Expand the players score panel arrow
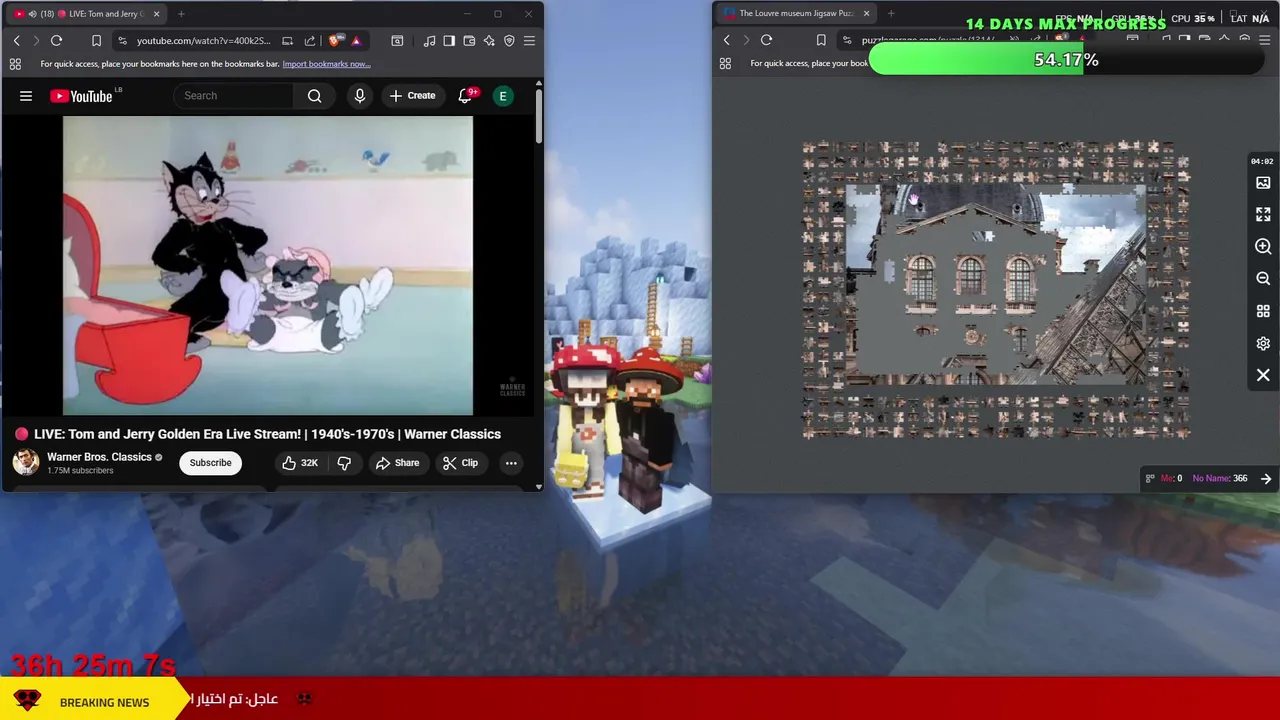This screenshot has height=720, width=1280. pyautogui.click(x=1266, y=479)
